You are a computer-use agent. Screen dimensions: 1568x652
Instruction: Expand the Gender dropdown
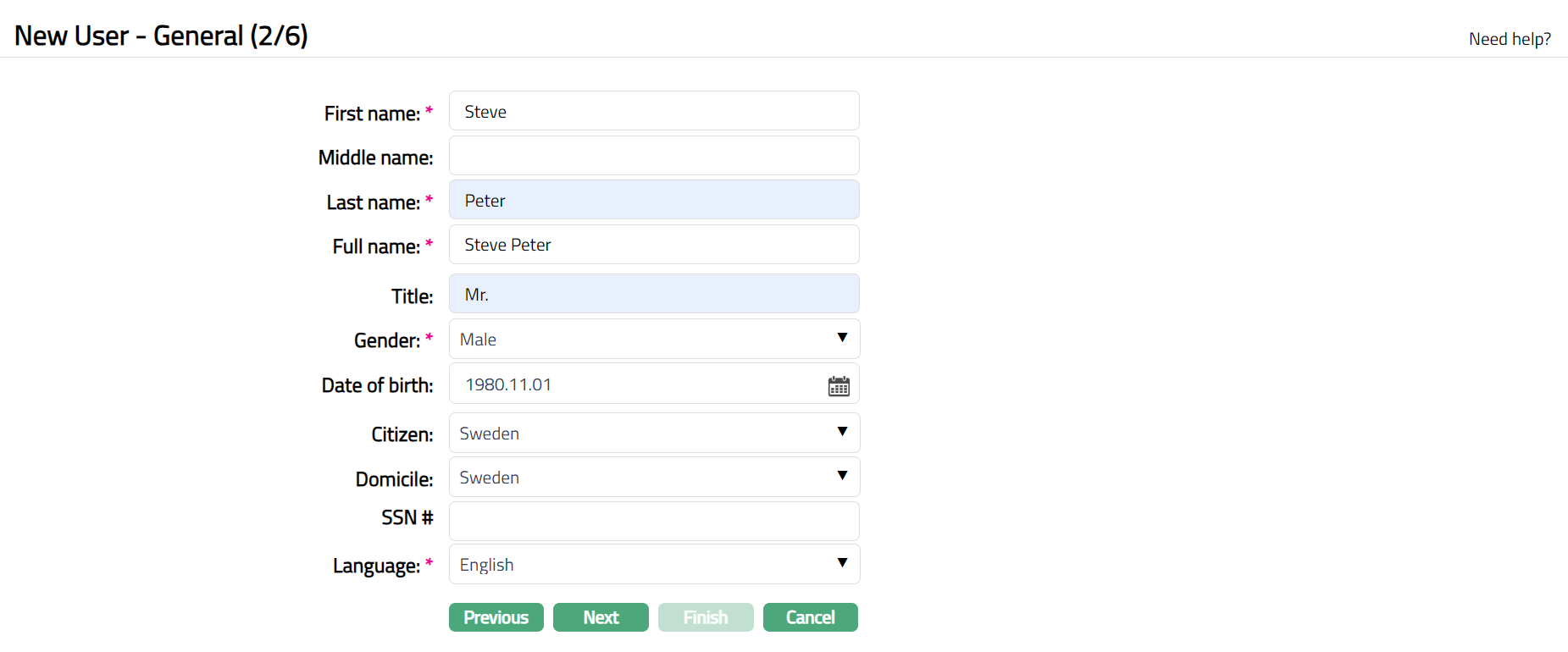[653, 339]
